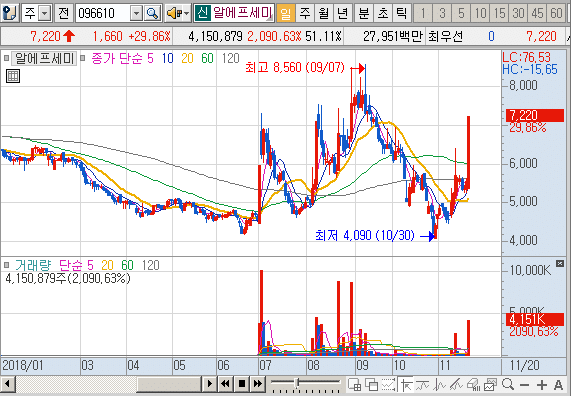Screen dimensions: 571x396
Task: Toggle the small square before 알에프세미 label
Action: coord(6,58)
